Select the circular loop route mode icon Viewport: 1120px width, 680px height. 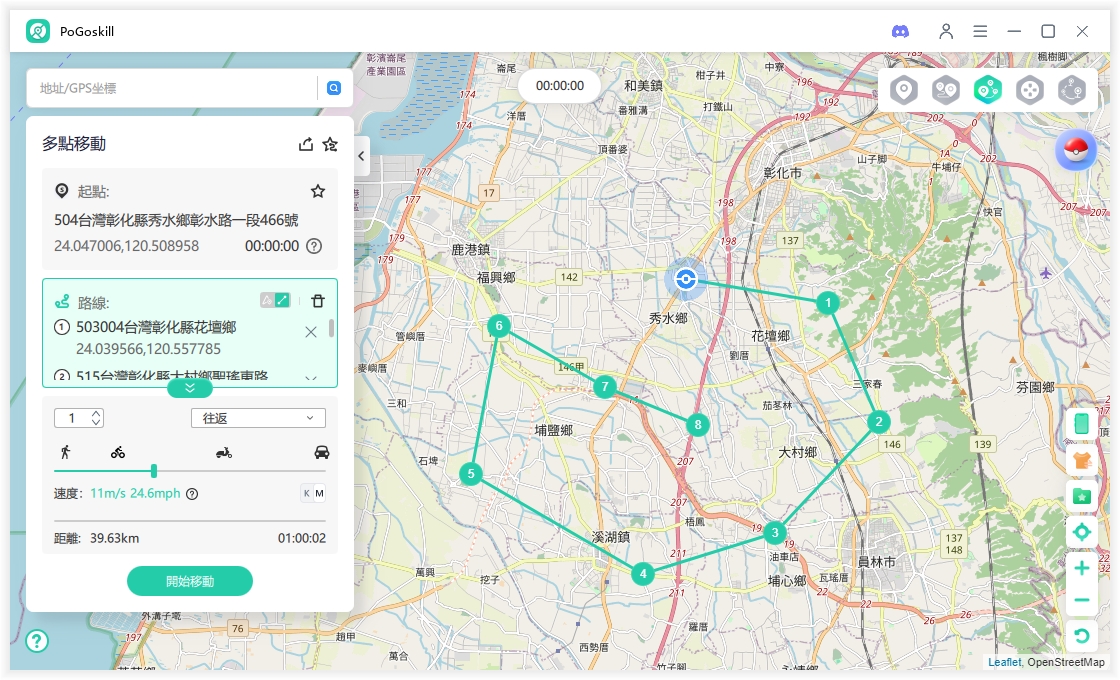pyautogui.click(x=1072, y=91)
